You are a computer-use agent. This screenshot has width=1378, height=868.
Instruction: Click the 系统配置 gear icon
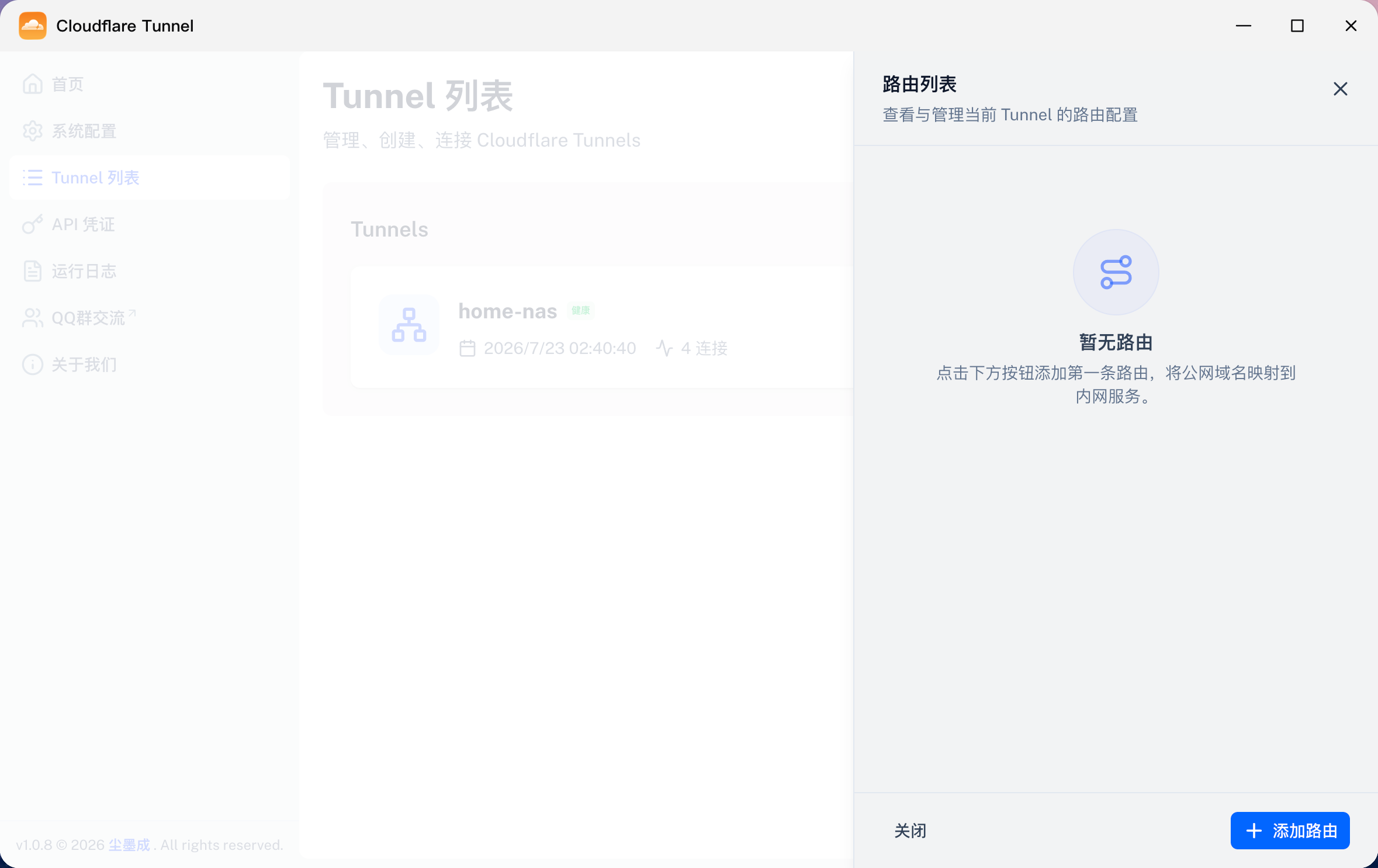click(x=33, y=131)
